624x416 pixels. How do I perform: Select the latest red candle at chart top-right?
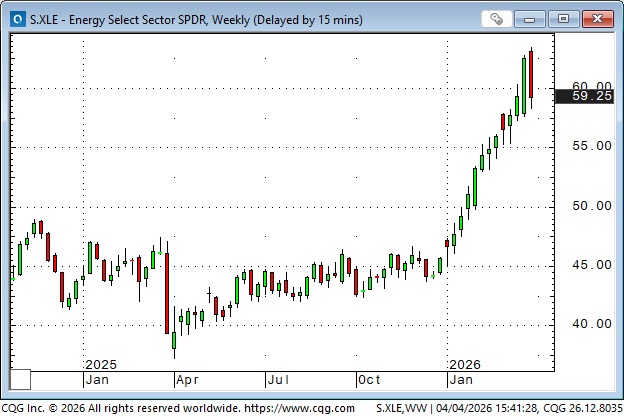(531, 75)
